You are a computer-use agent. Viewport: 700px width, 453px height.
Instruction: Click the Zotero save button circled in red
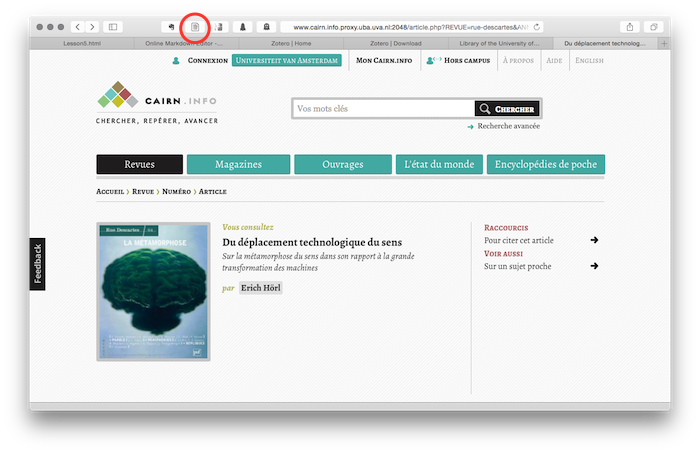click(196, 27)
